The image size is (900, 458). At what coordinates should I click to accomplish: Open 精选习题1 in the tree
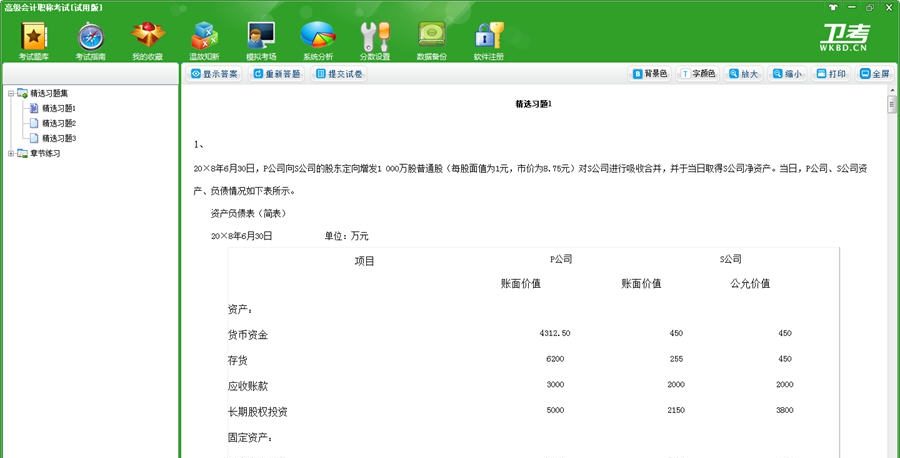coord(59,108)
